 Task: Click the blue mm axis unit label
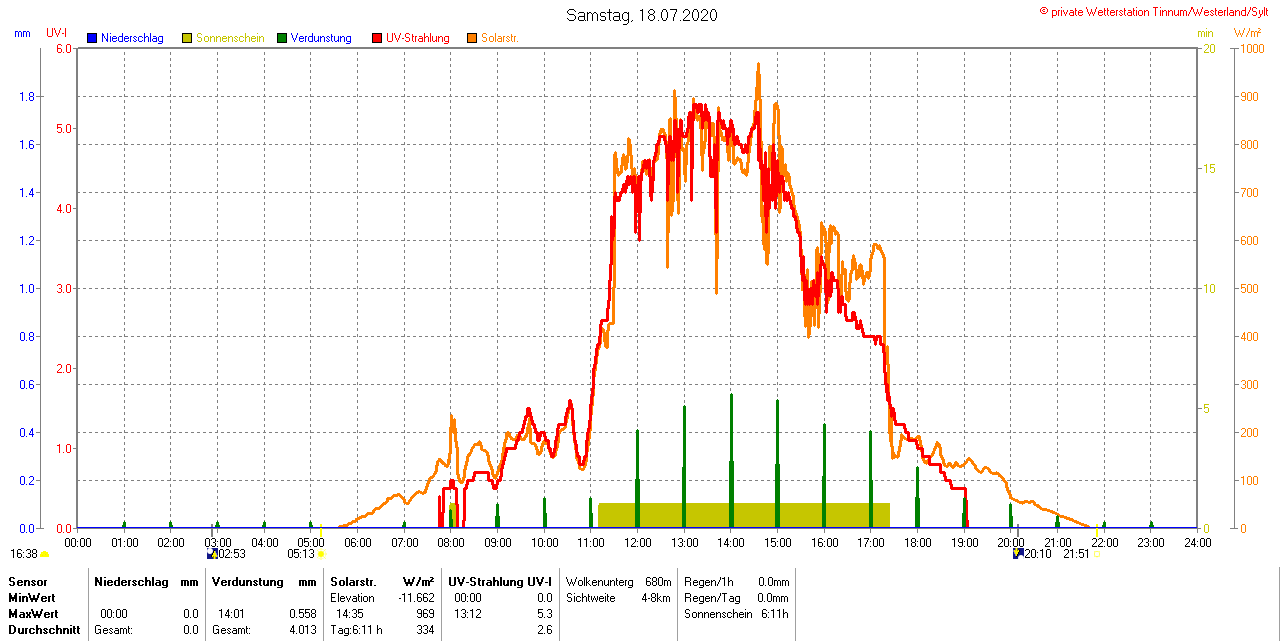coord(22,33)
